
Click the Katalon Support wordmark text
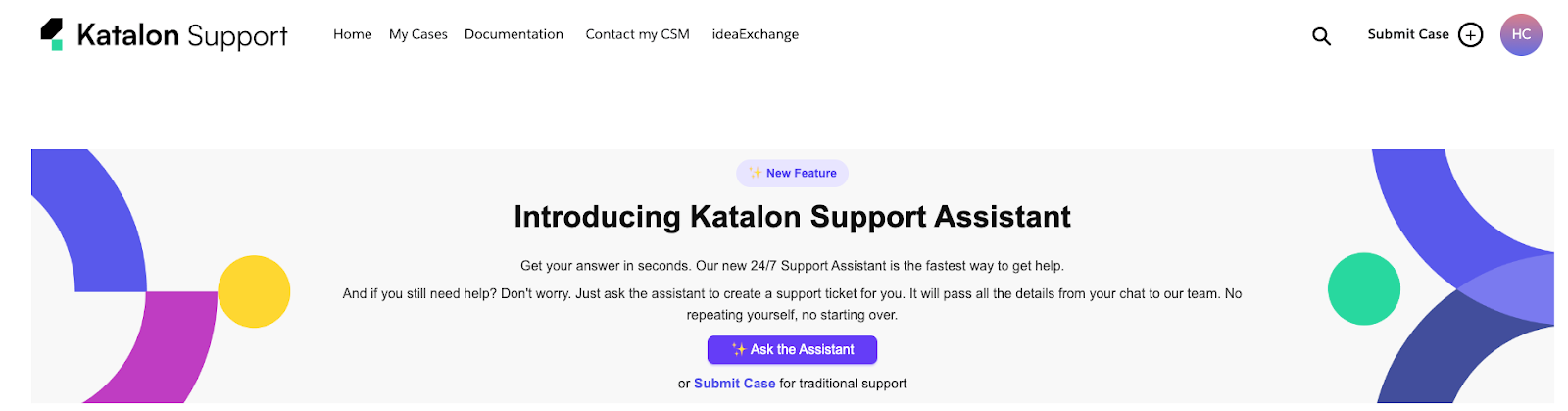182,36
